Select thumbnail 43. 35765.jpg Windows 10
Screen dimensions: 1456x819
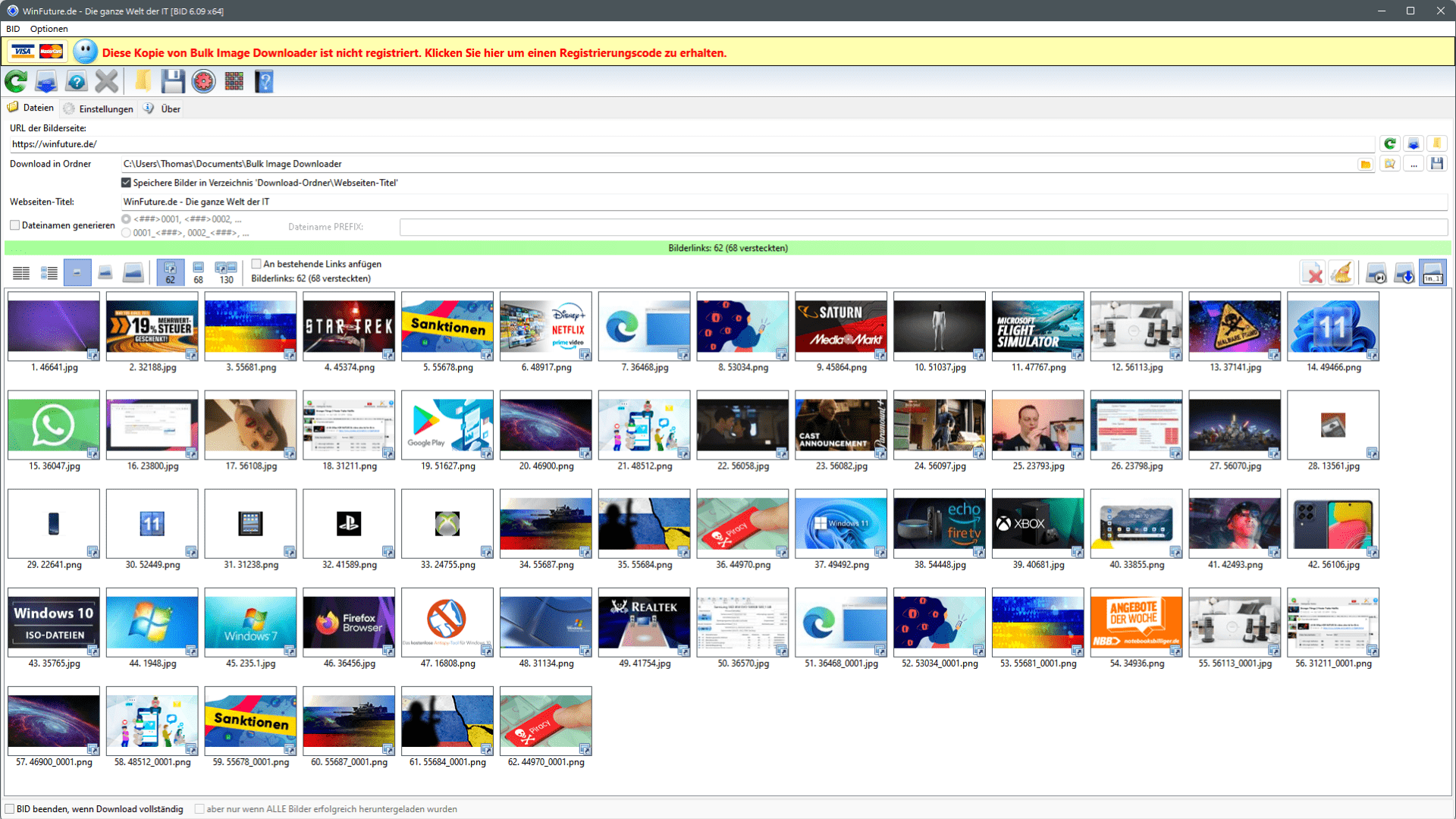[54, 622]
